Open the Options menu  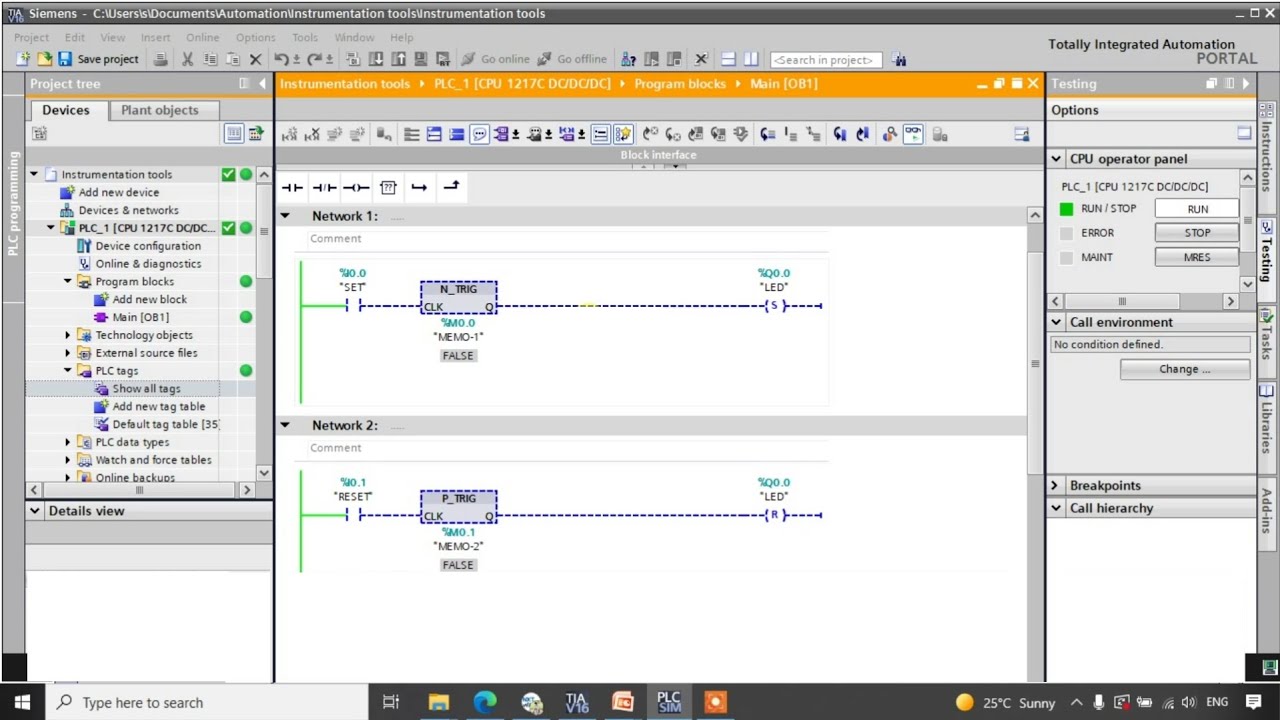click(255, 37)
